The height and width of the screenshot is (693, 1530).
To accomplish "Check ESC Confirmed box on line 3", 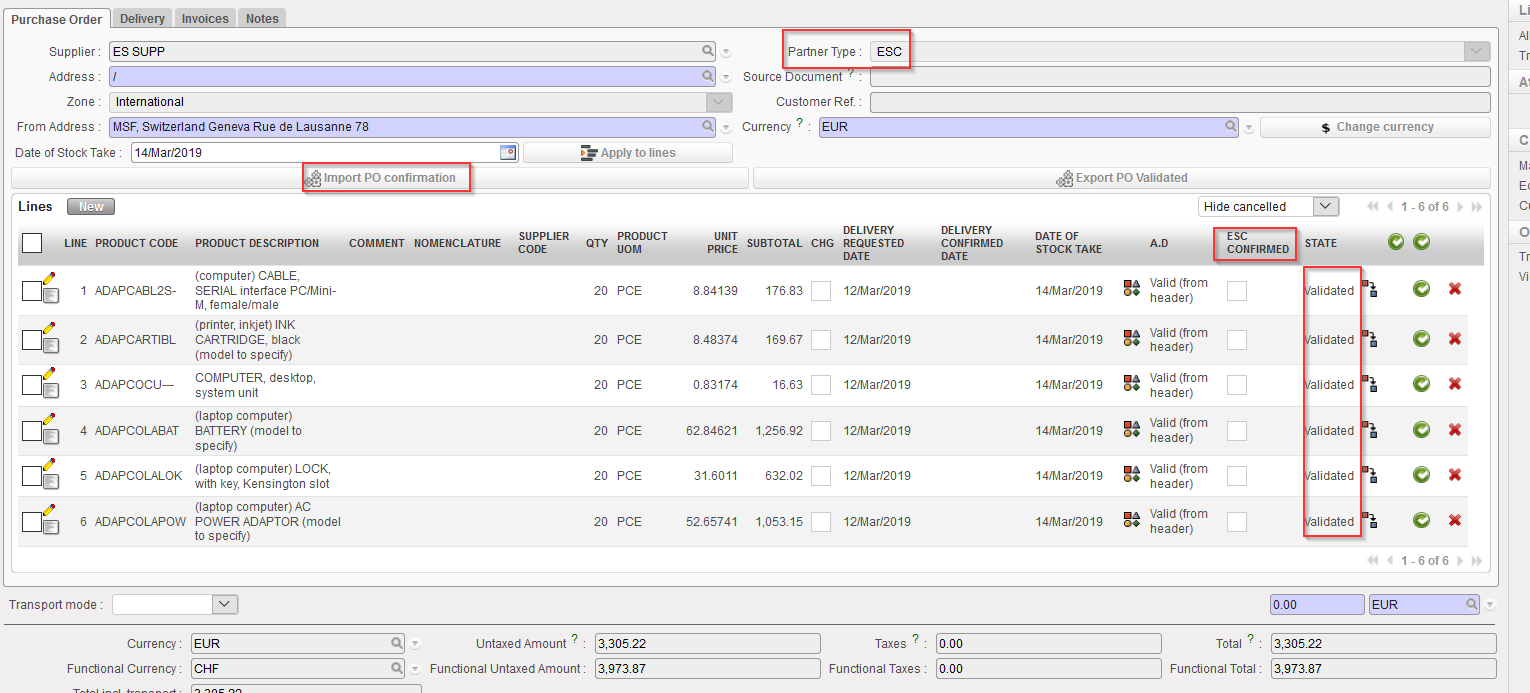I will tap(1237, 385).
